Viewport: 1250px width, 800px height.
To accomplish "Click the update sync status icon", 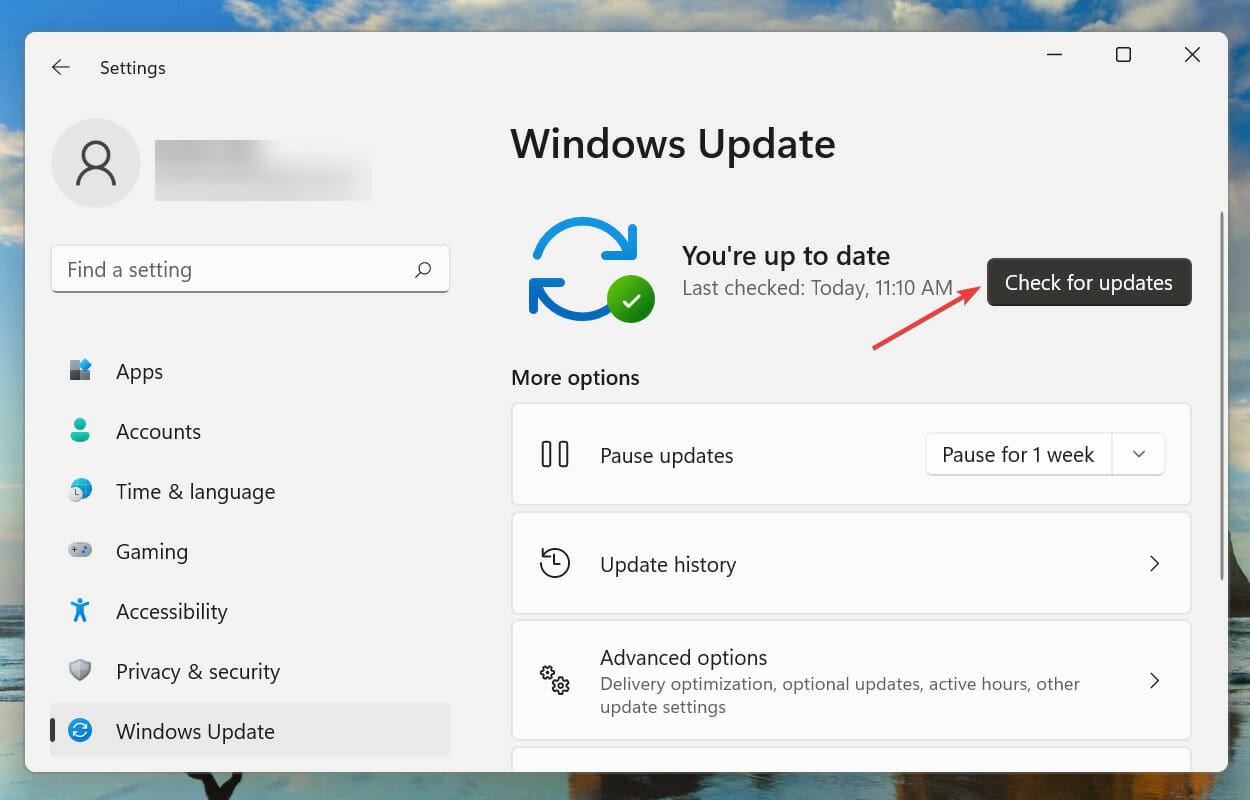I will 591,270.
